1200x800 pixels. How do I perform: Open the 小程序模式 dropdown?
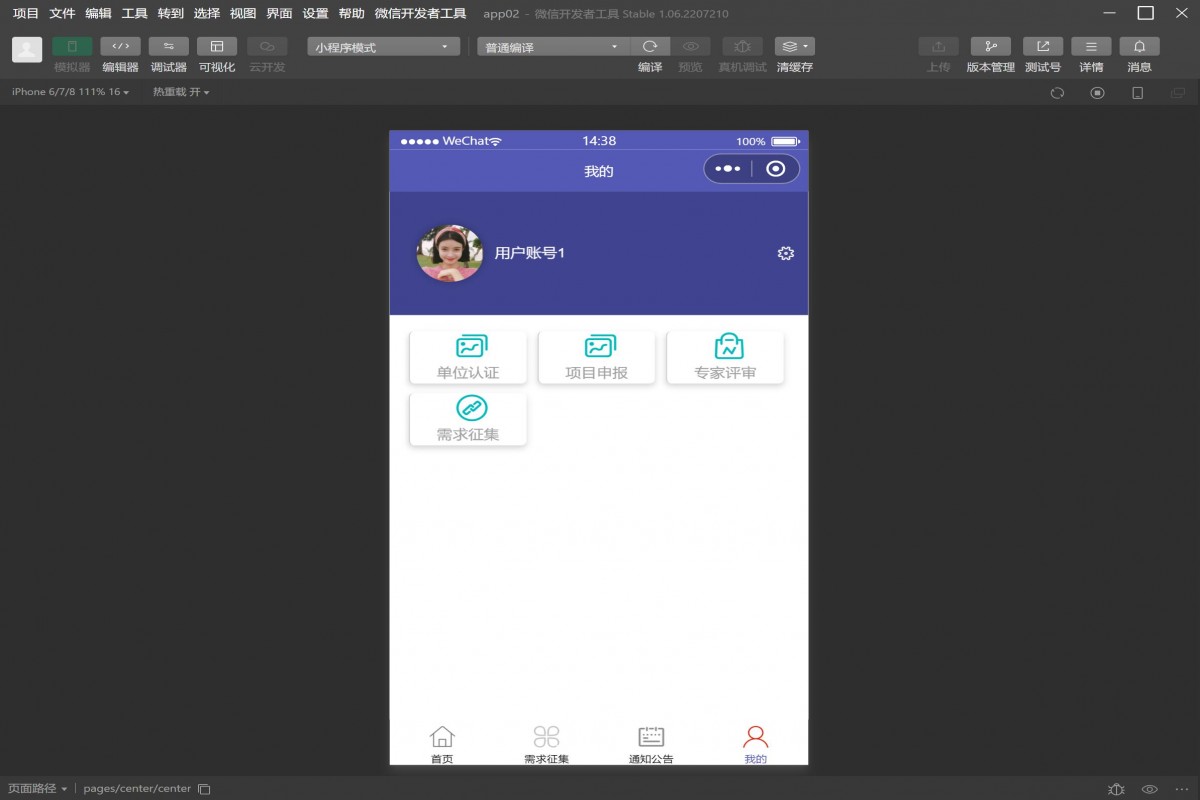coord(380,45)
